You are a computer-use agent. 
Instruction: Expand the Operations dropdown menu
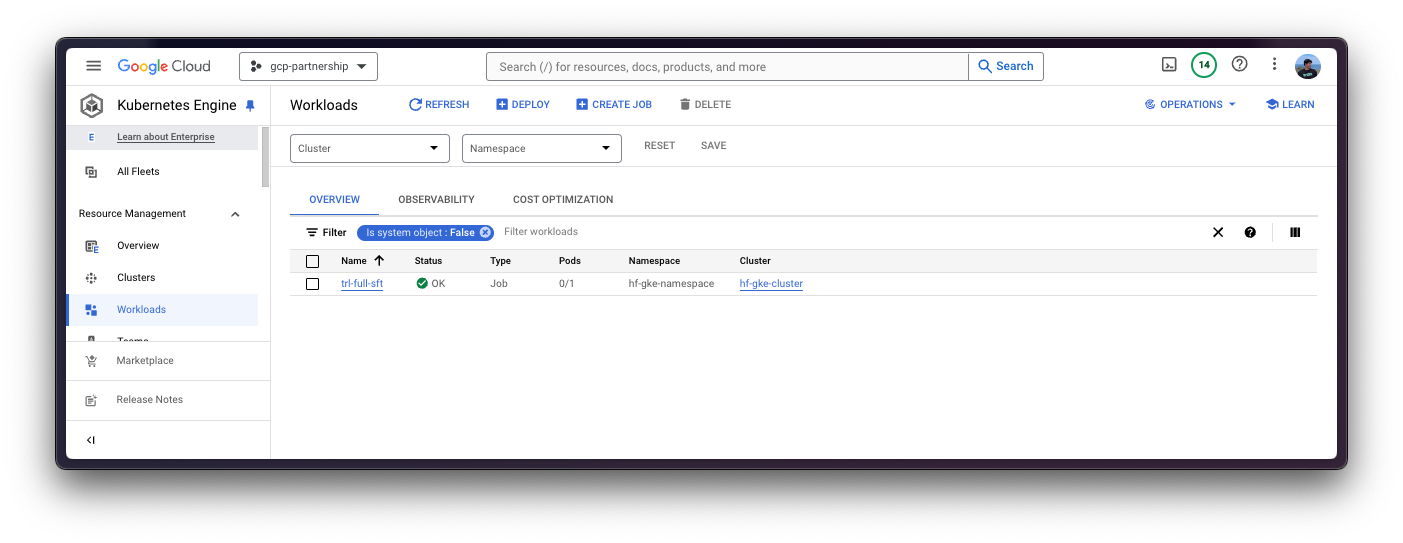coord(1190,104)
